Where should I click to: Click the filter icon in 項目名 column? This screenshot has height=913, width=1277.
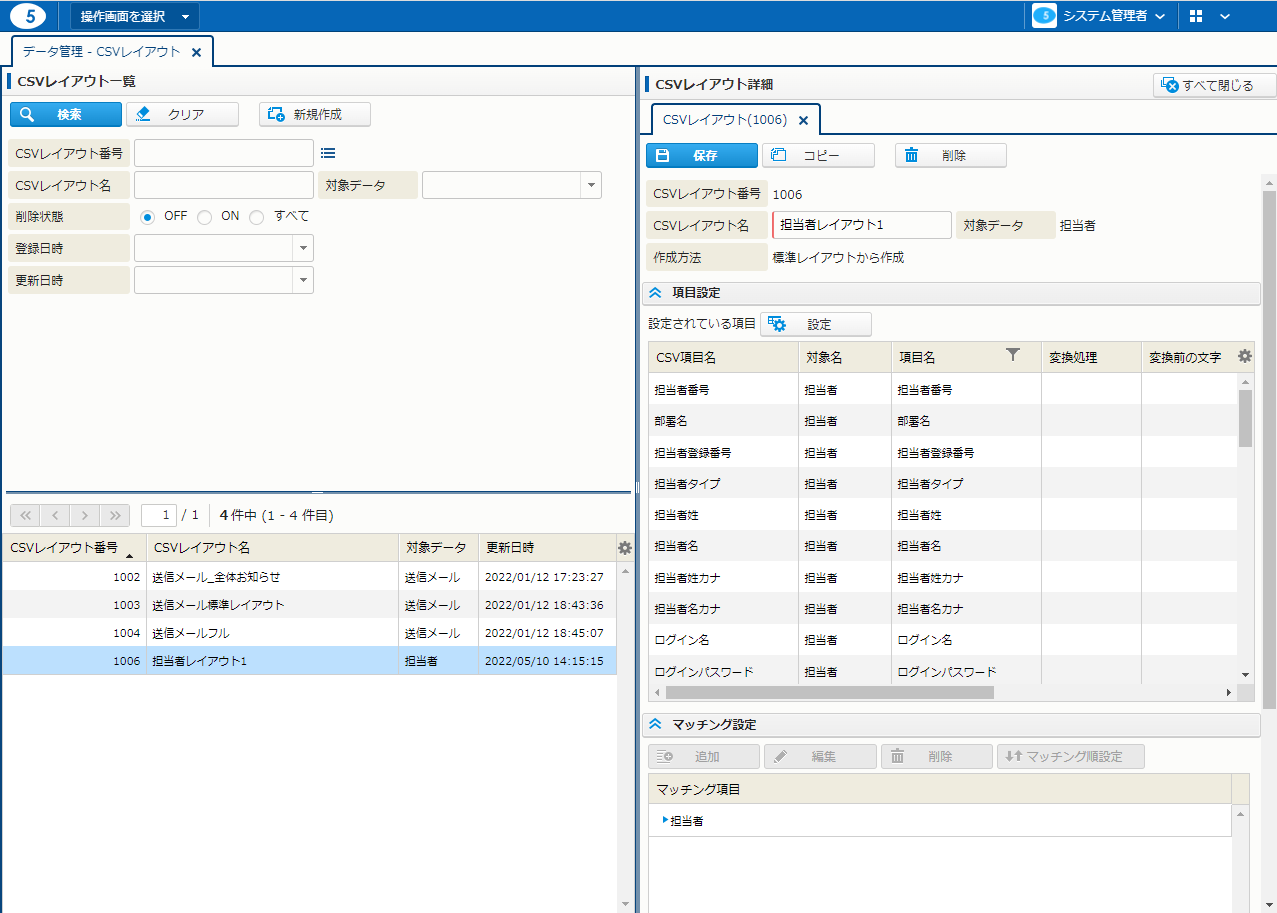pos(1012,355)
